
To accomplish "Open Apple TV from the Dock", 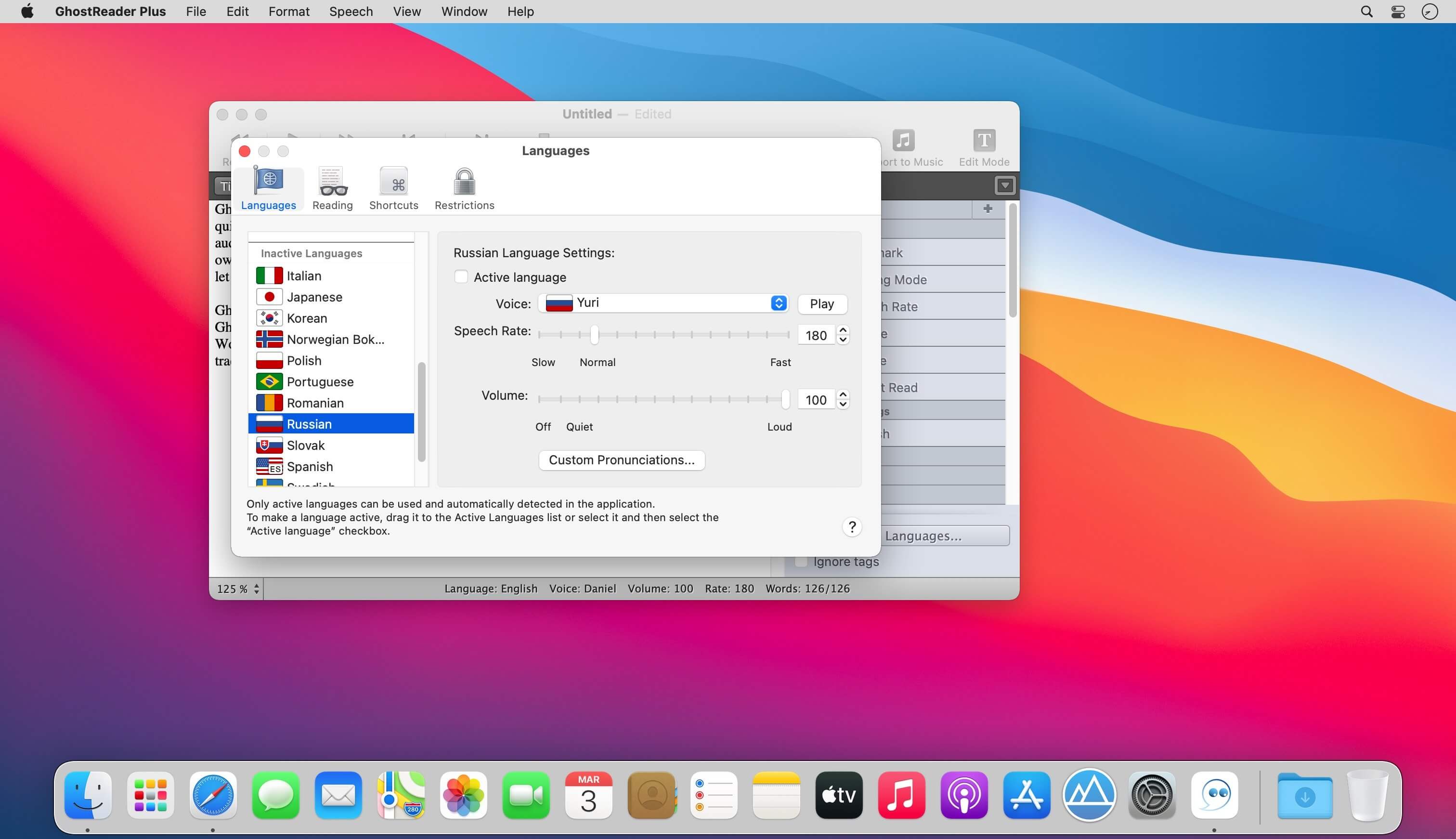I will click(839, 795).
